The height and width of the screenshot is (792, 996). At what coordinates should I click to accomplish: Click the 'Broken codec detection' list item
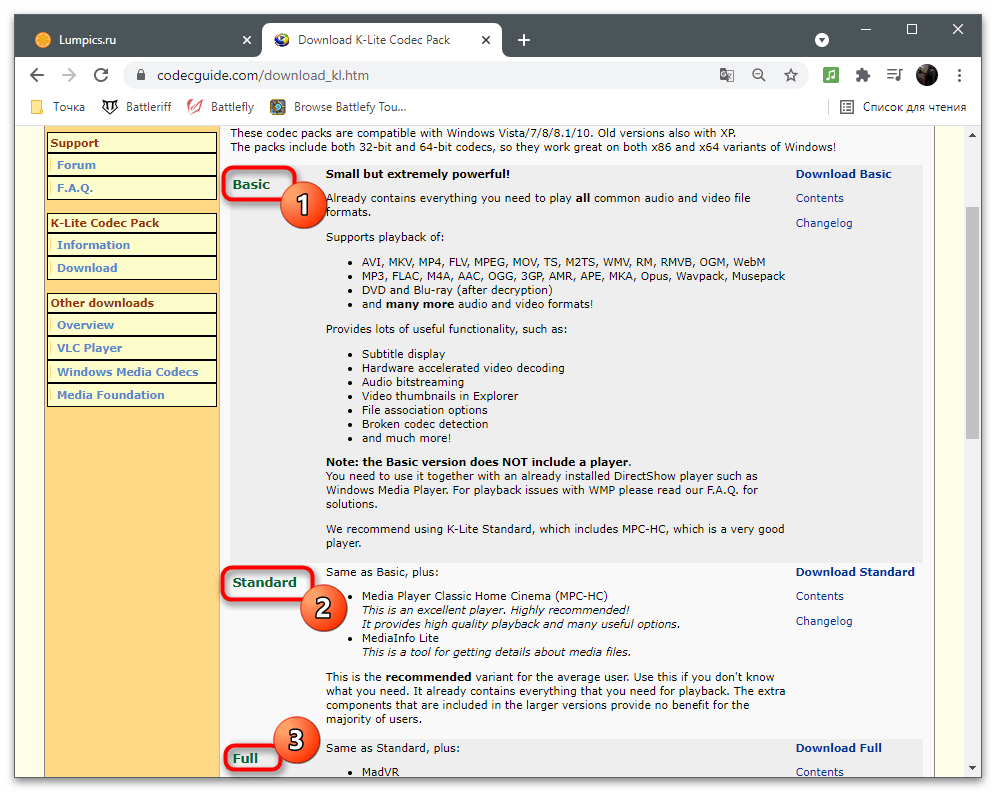(x=425, y=424)
